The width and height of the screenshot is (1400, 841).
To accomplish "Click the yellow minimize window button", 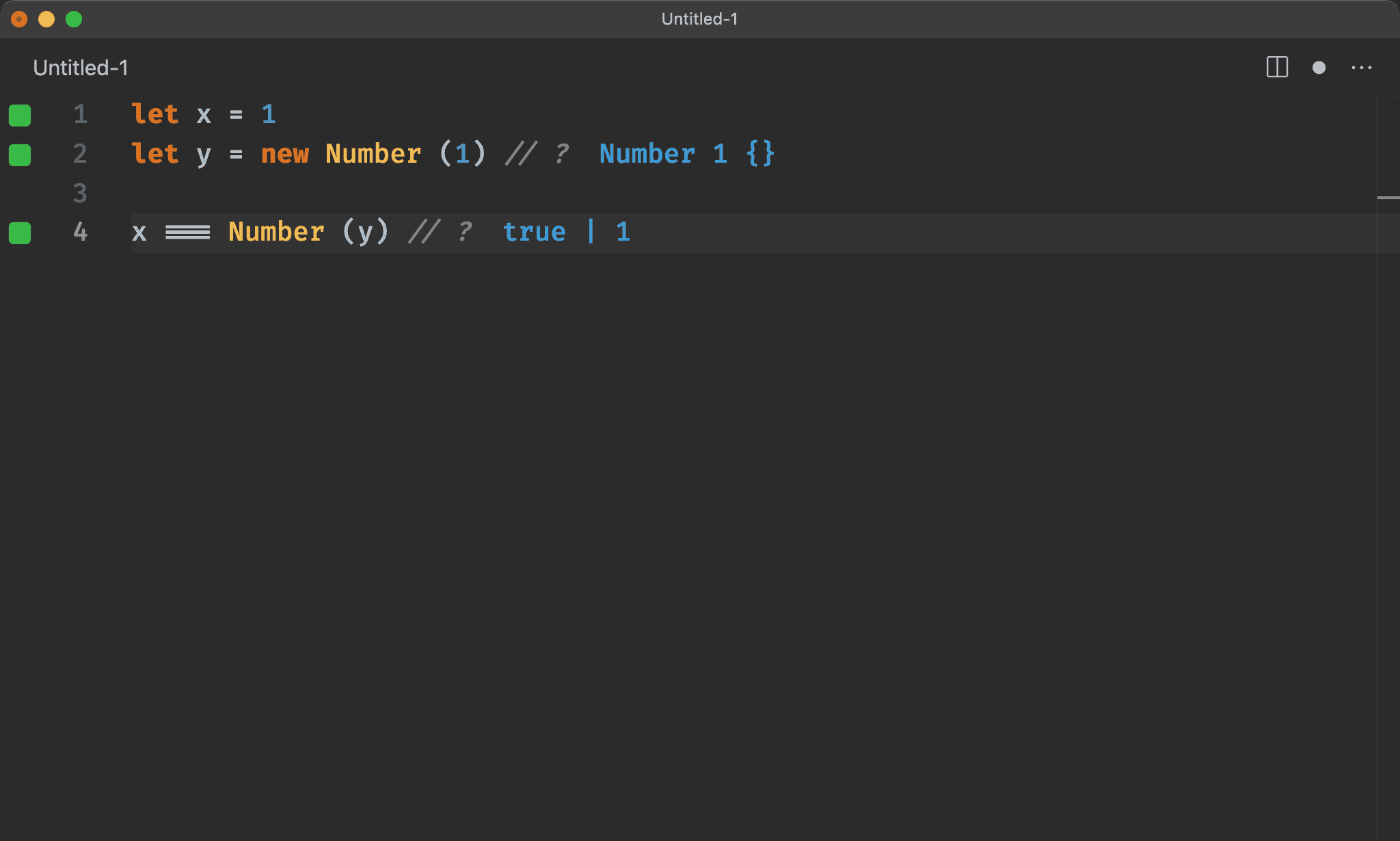I will (x=46, y=19).
